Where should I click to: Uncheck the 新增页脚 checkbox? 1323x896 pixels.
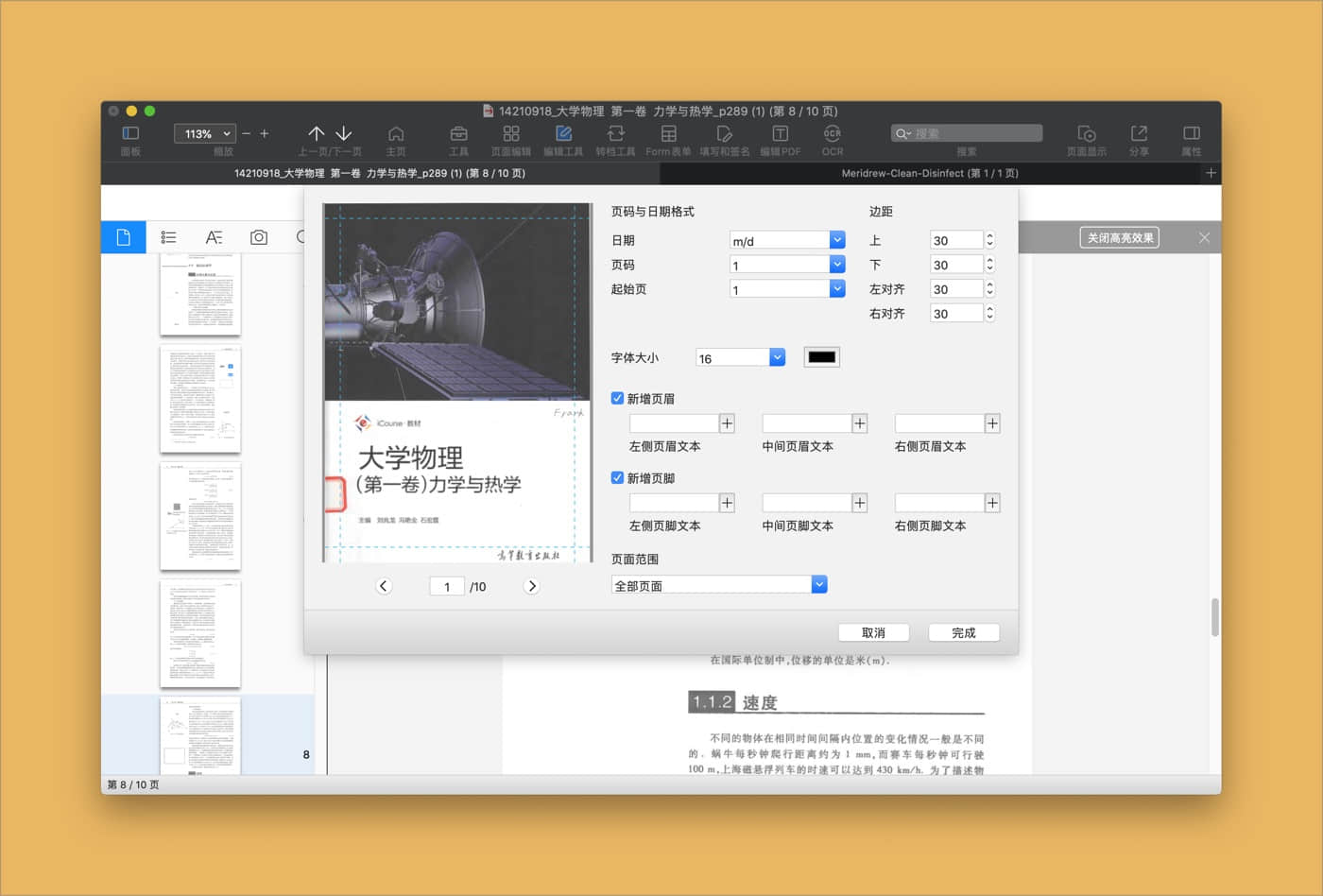(x=617, y=478)
